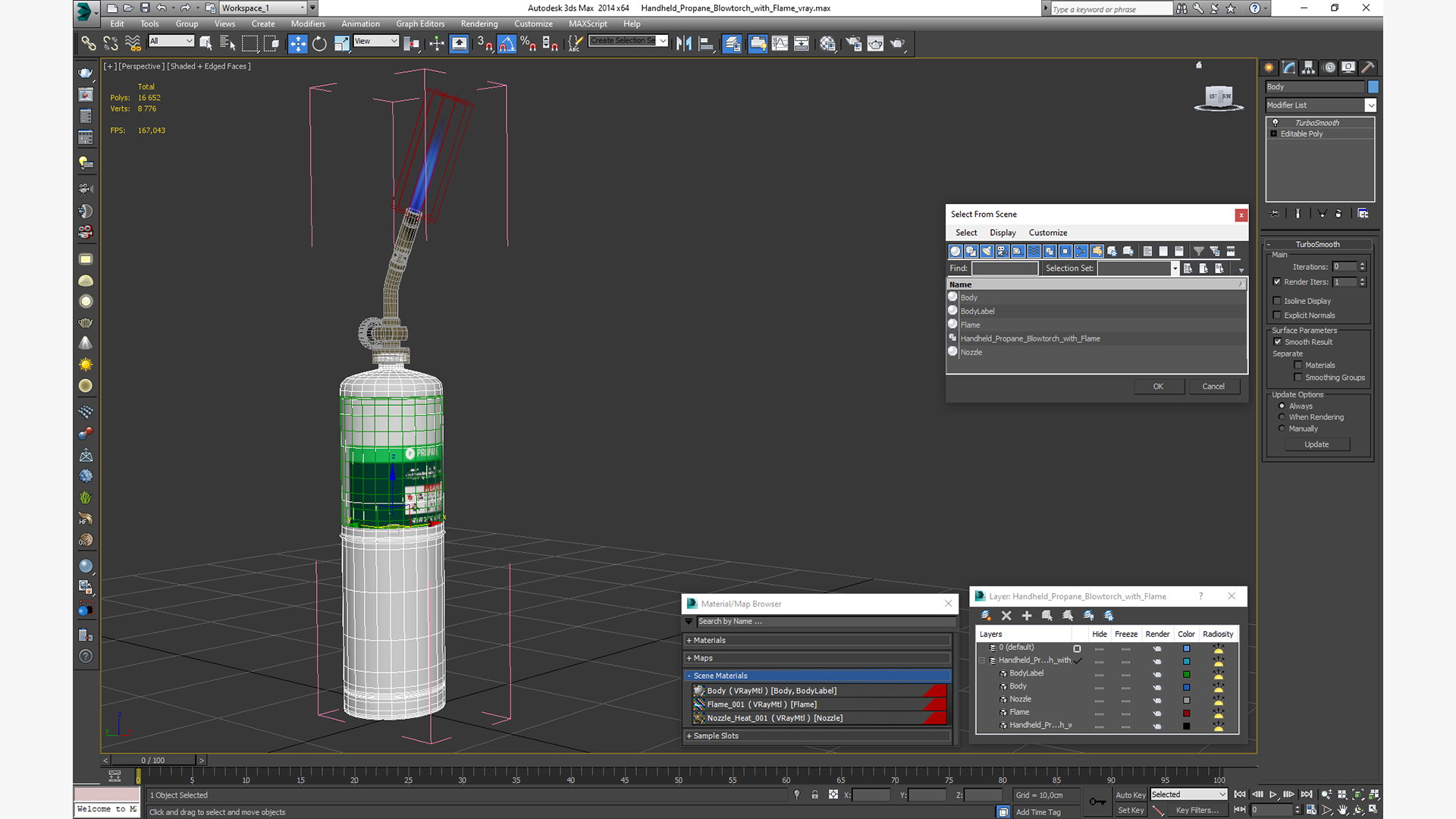Open the Modifier List dropdown
Image resolution: width=1456 pixels, height=819 pixels.
pyautogui.click(x=1370, y=105)
